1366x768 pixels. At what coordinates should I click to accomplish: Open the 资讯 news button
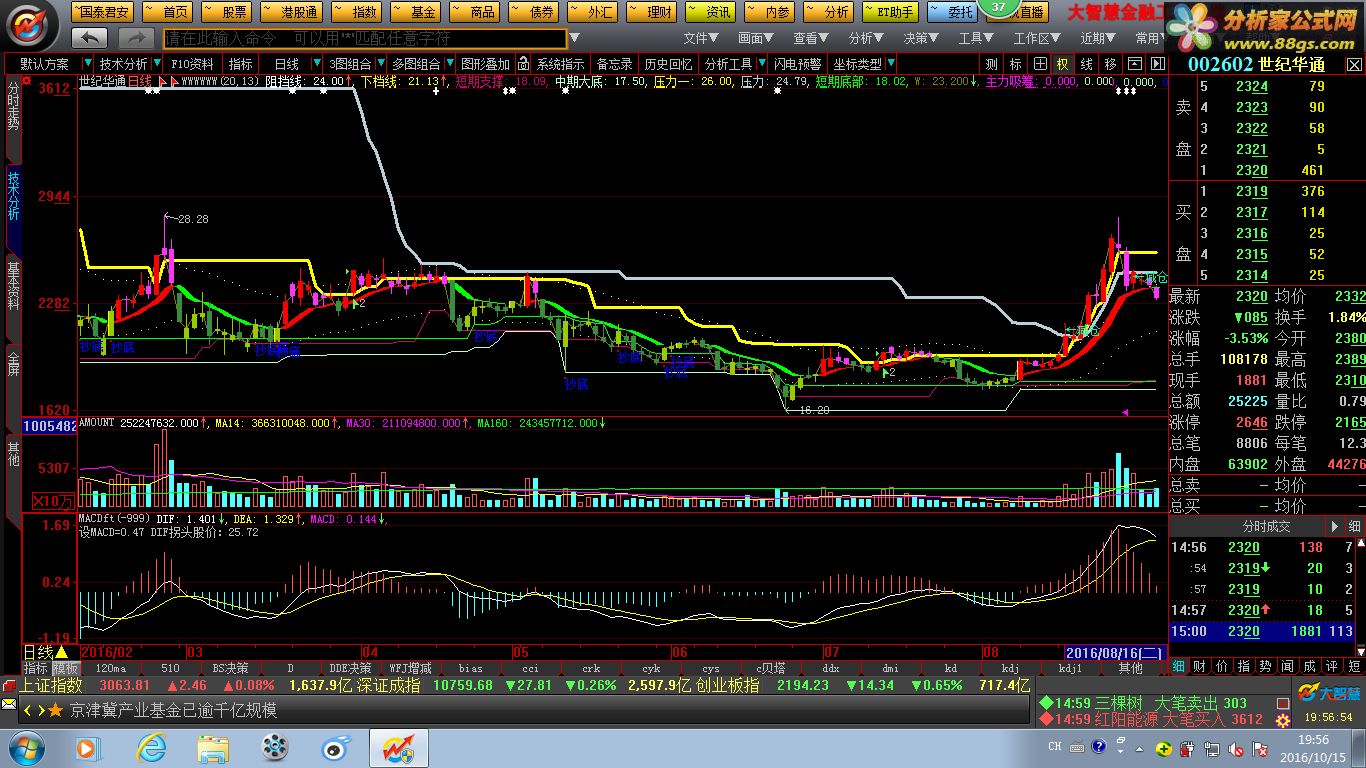coord(711,12)
